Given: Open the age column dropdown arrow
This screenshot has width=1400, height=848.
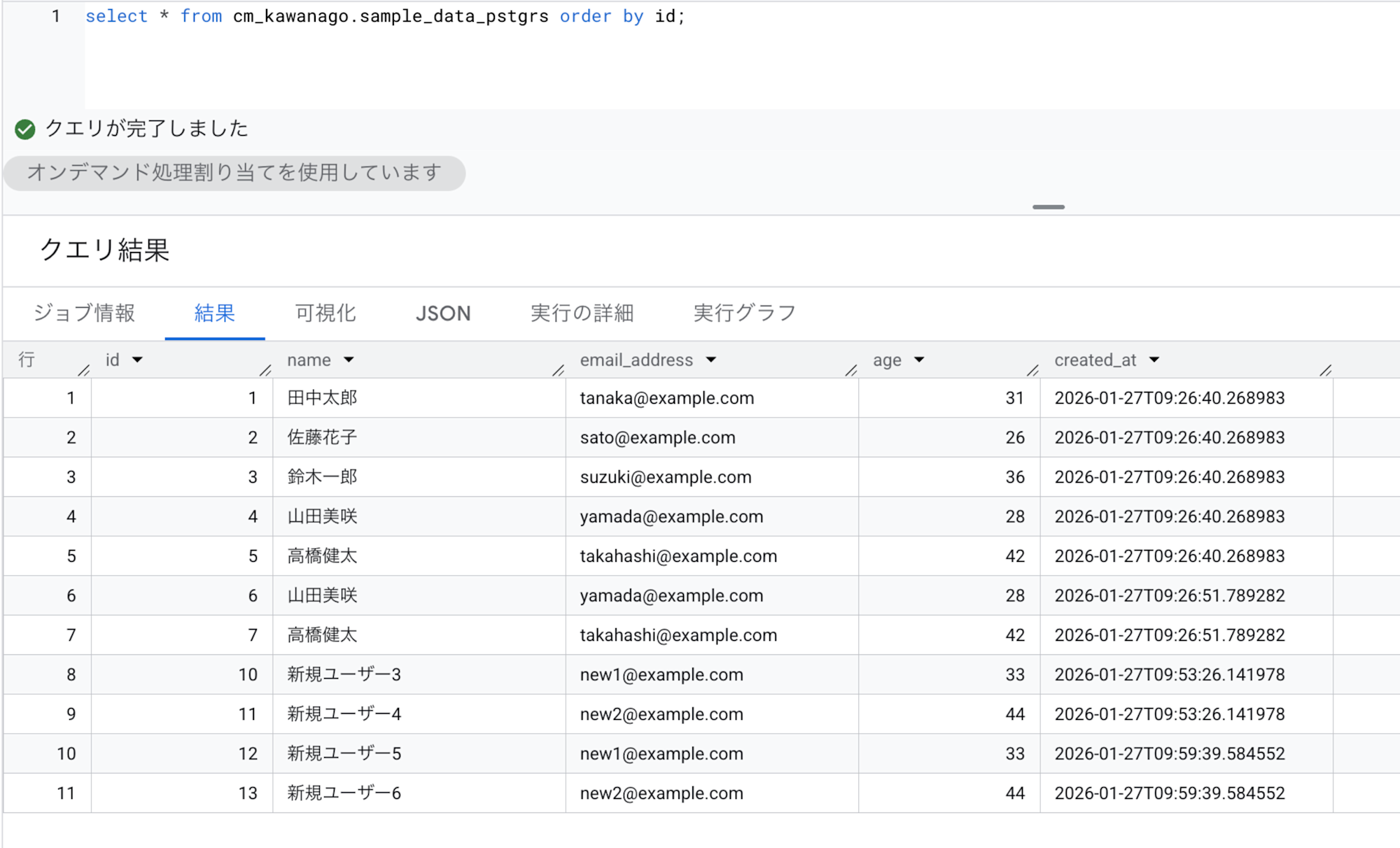Looking at the screenshot, I should pos(919,360).
